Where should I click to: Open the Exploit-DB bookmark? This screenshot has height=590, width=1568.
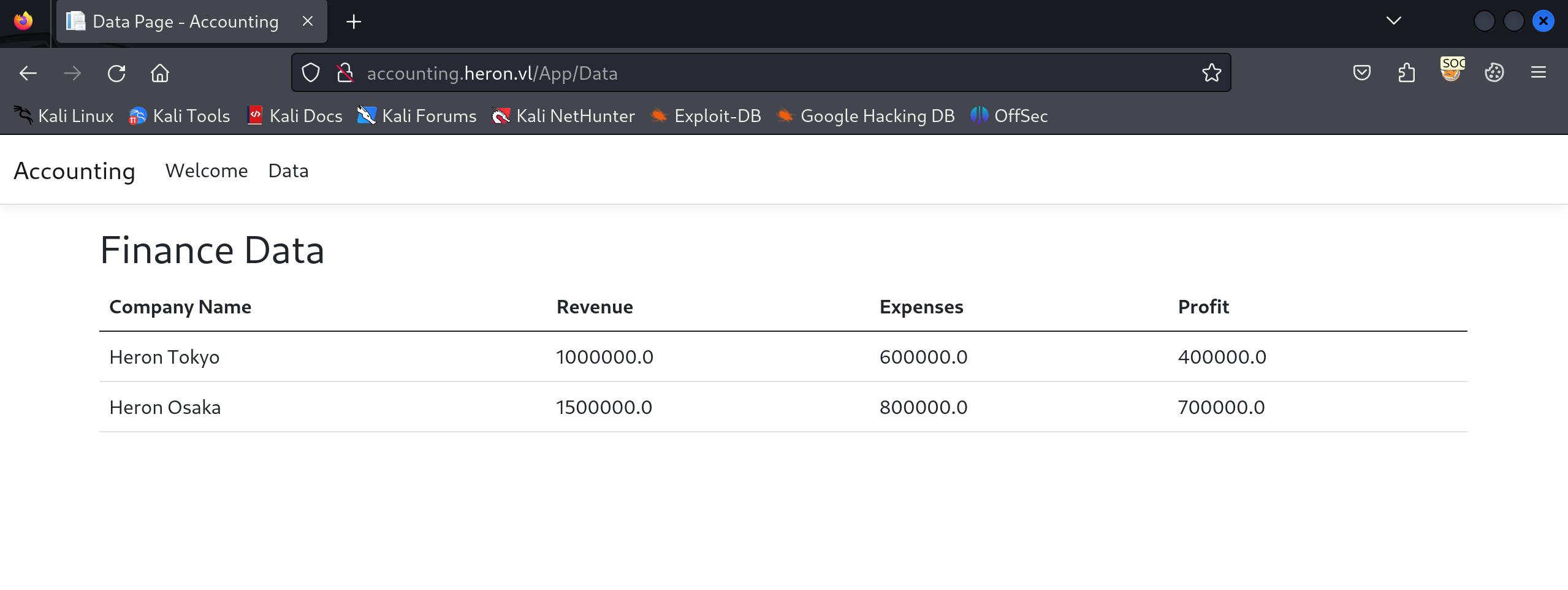(x=706, y=116)
